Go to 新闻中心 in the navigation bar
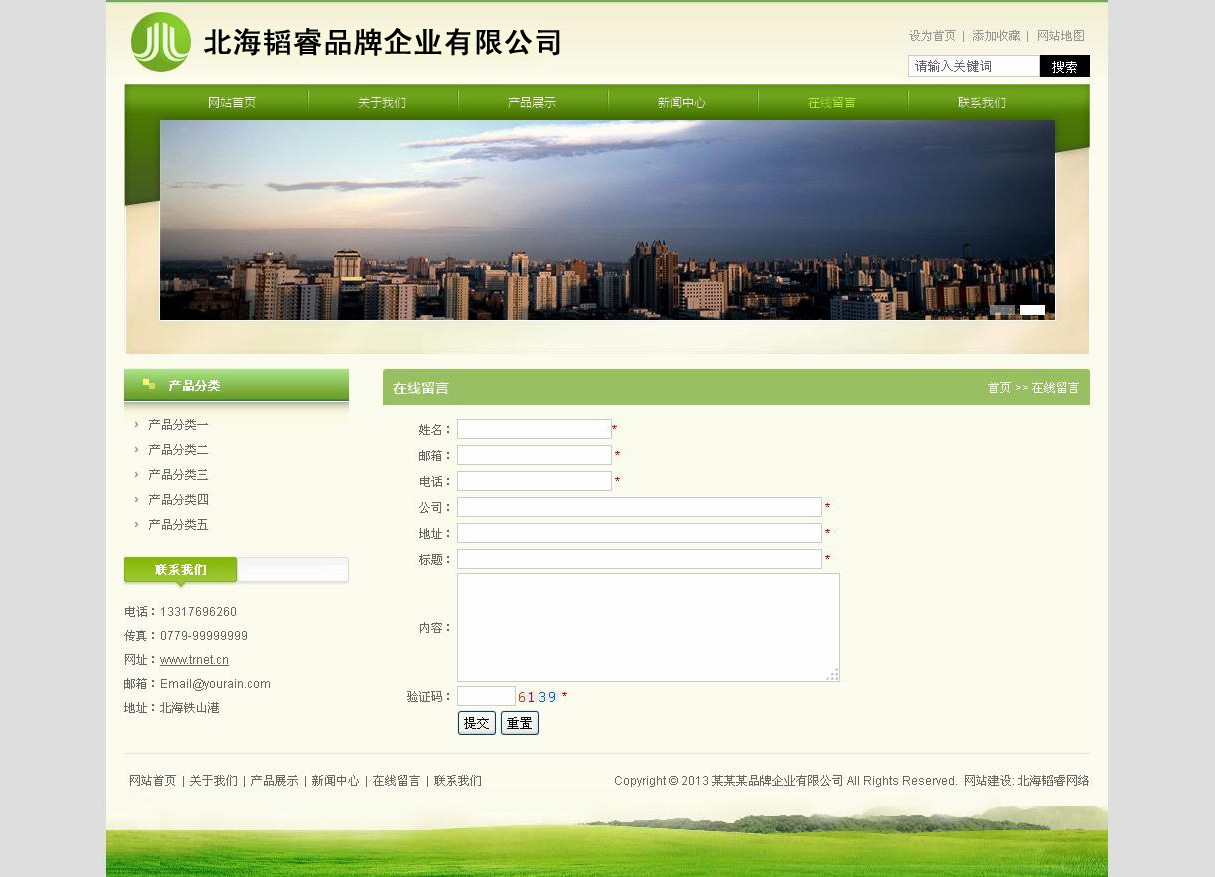 pyautogui.click(x=682, y=103)
